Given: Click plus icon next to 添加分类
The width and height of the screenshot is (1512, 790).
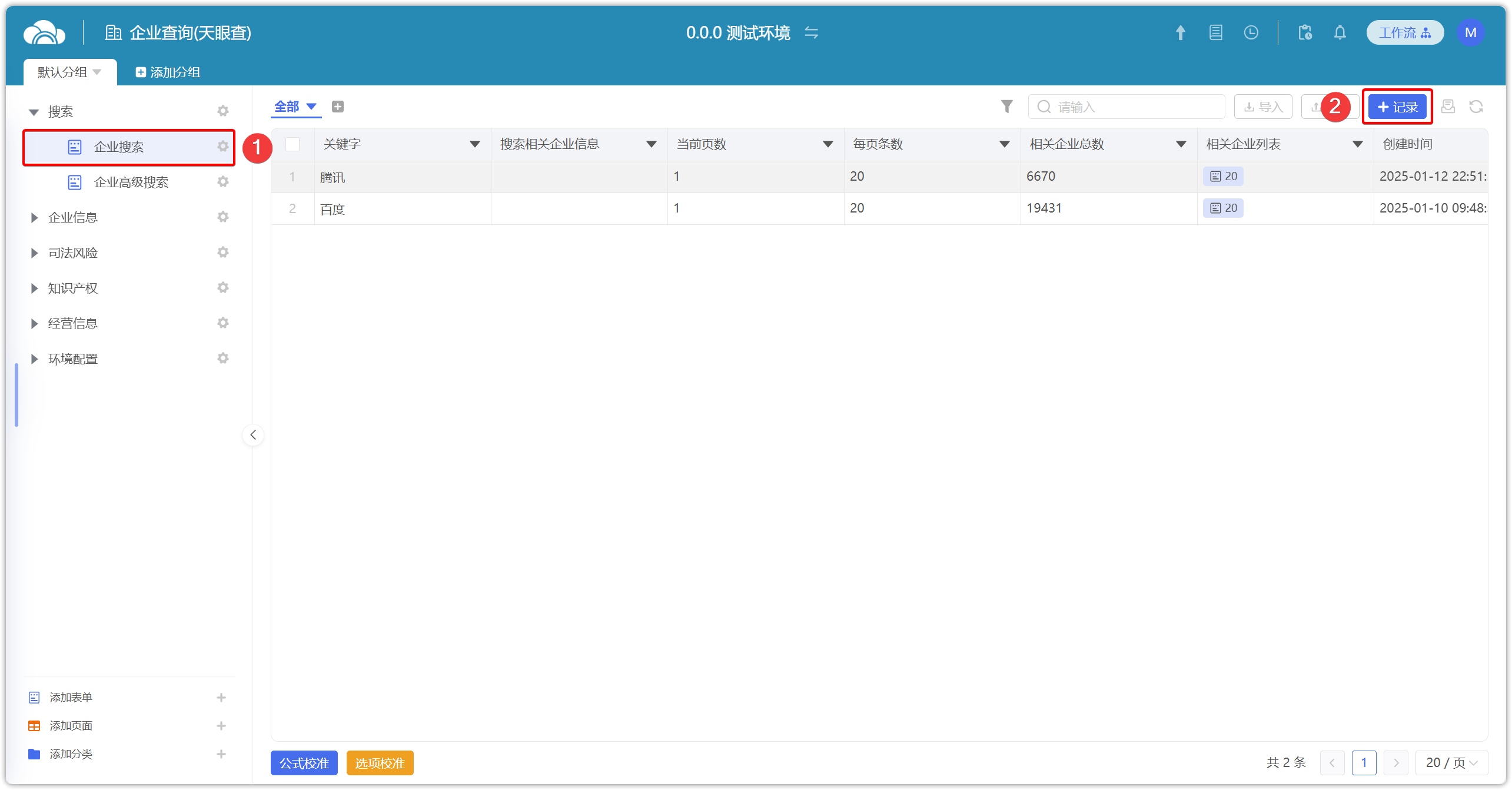Looking at the screenshot, I should tap(221, 754).
